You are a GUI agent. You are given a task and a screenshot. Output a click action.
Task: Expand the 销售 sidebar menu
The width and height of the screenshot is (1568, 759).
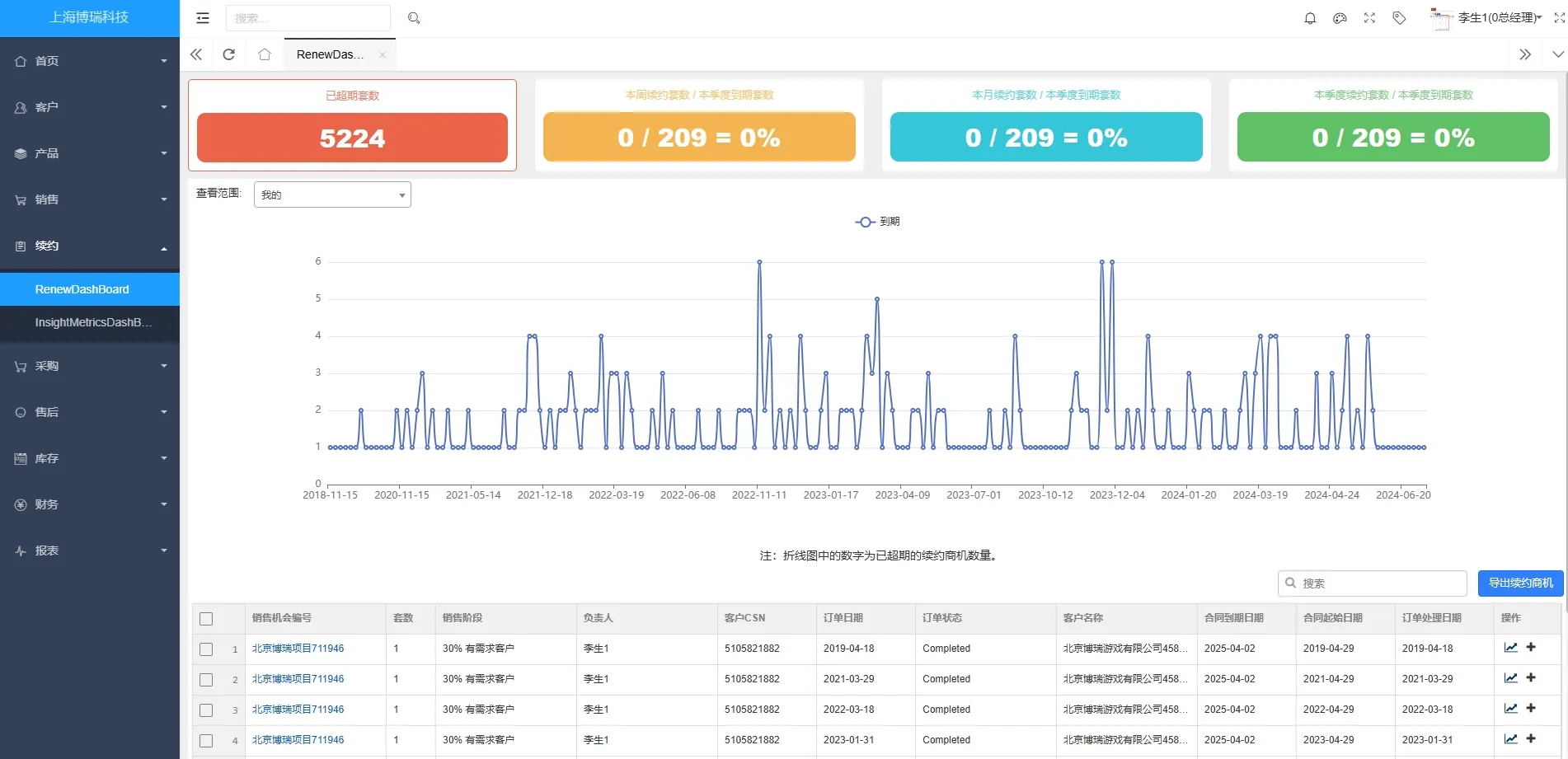click(90, 199)
